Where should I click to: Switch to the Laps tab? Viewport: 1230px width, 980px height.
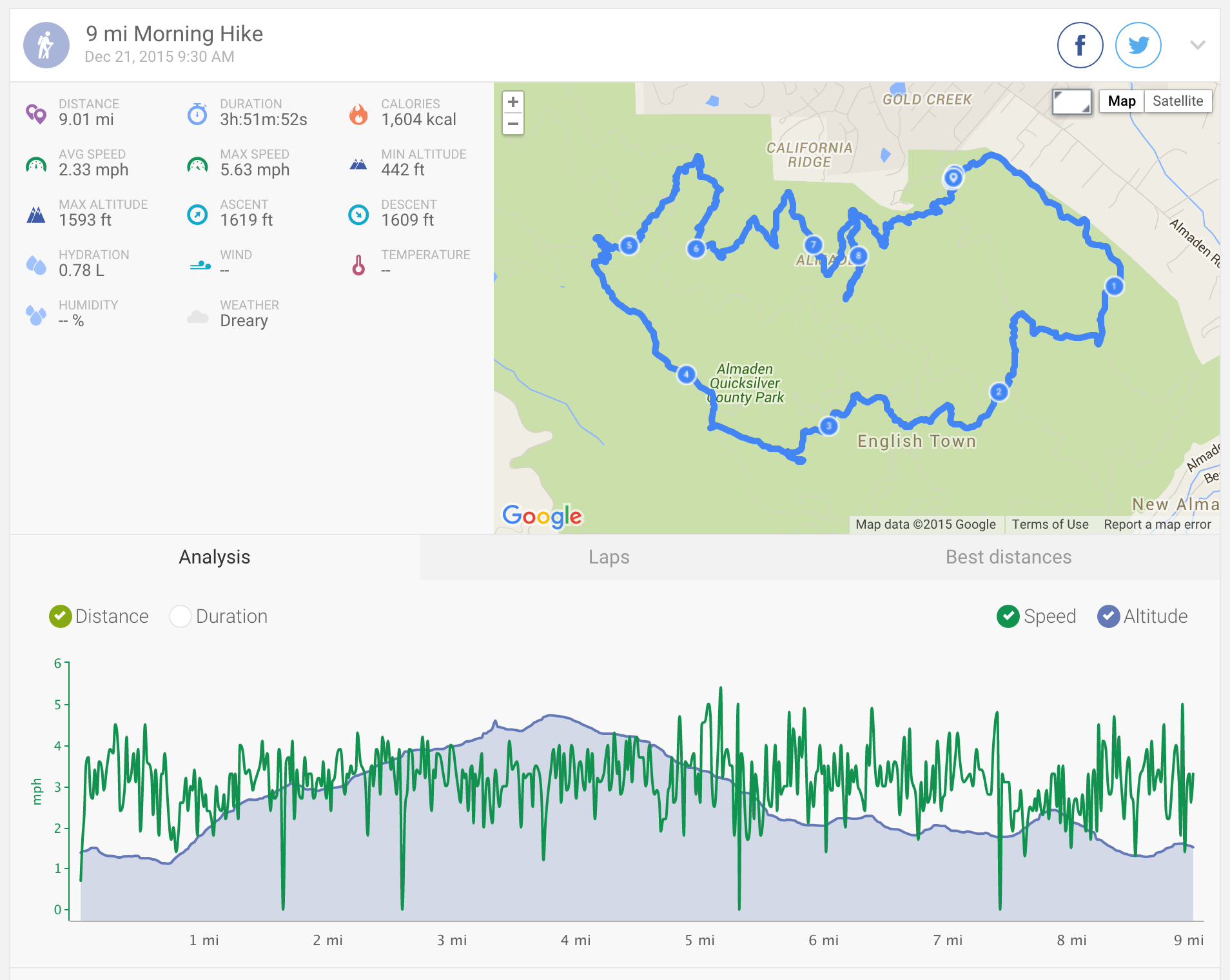point(609,557)
